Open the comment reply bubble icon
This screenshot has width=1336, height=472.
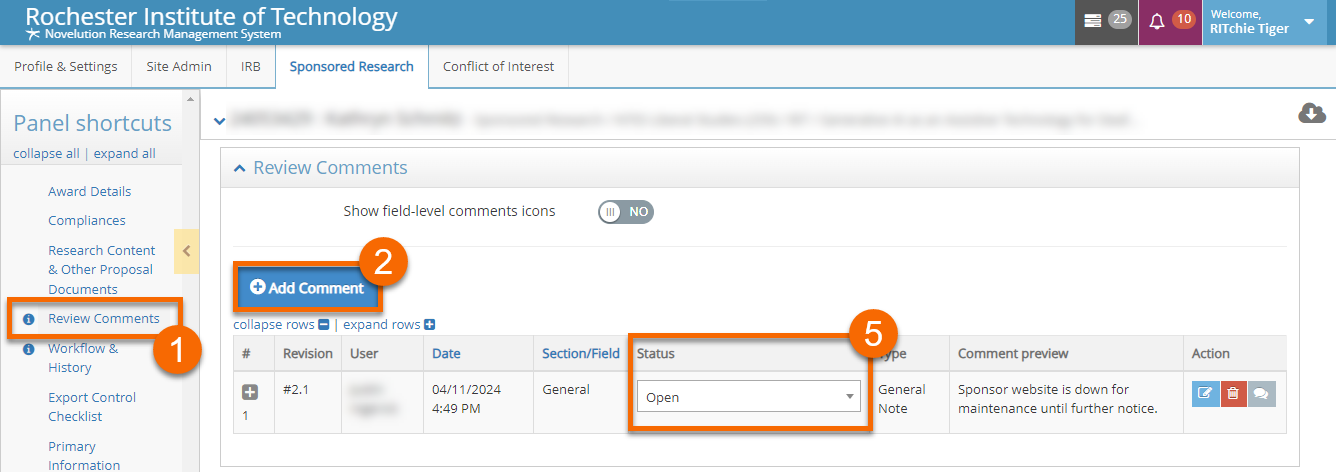pyautogui.click(x=1261, y=394)
